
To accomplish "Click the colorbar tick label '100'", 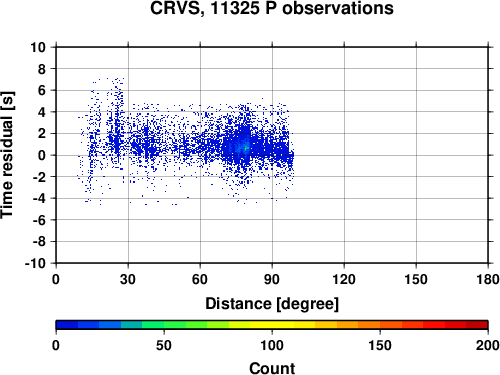I will click(272, 345).
